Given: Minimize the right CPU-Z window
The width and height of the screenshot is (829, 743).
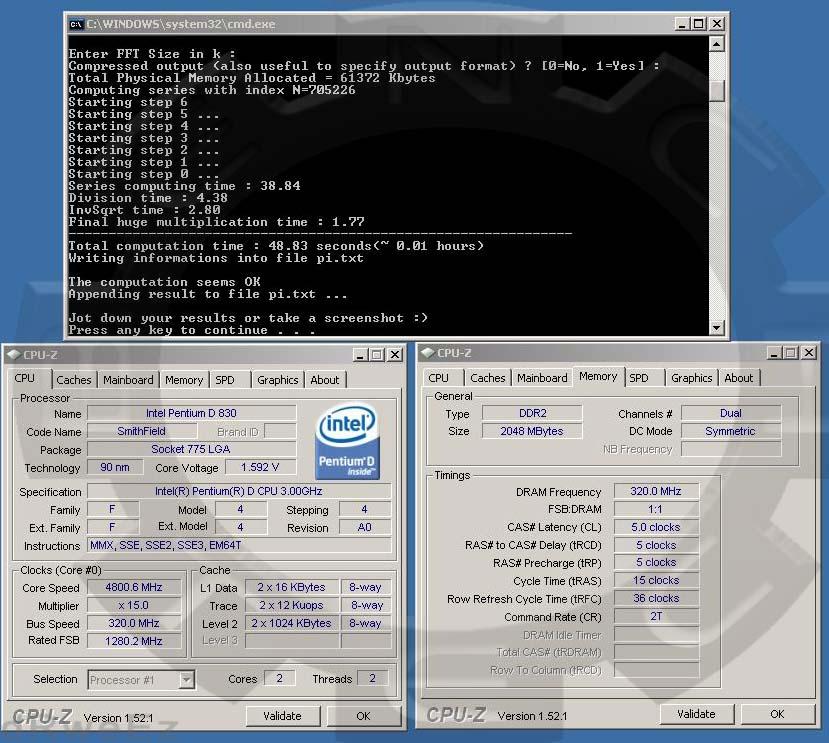Looking at the screenshot, I should pyautogui.click(x=774, y=353).
